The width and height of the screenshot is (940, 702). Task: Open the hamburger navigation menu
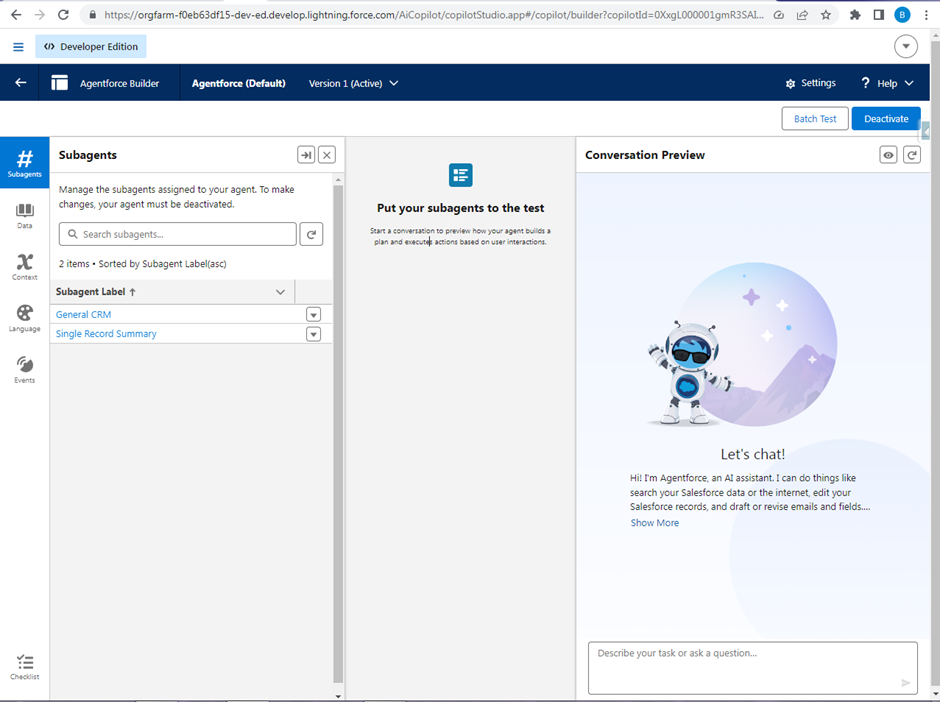click(x=19, y=47)
